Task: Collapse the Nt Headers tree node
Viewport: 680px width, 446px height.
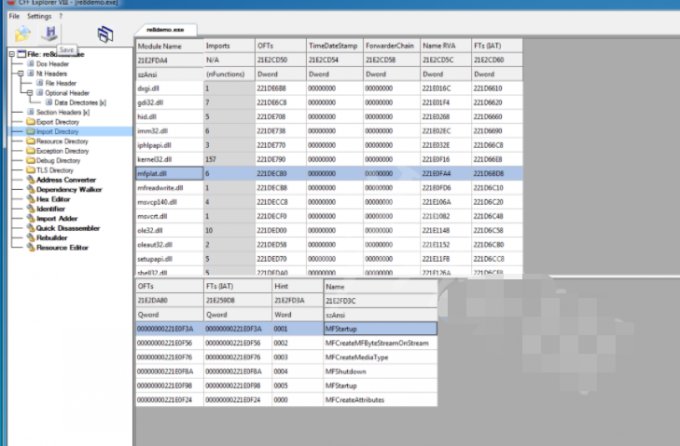Action: (18, 73)
